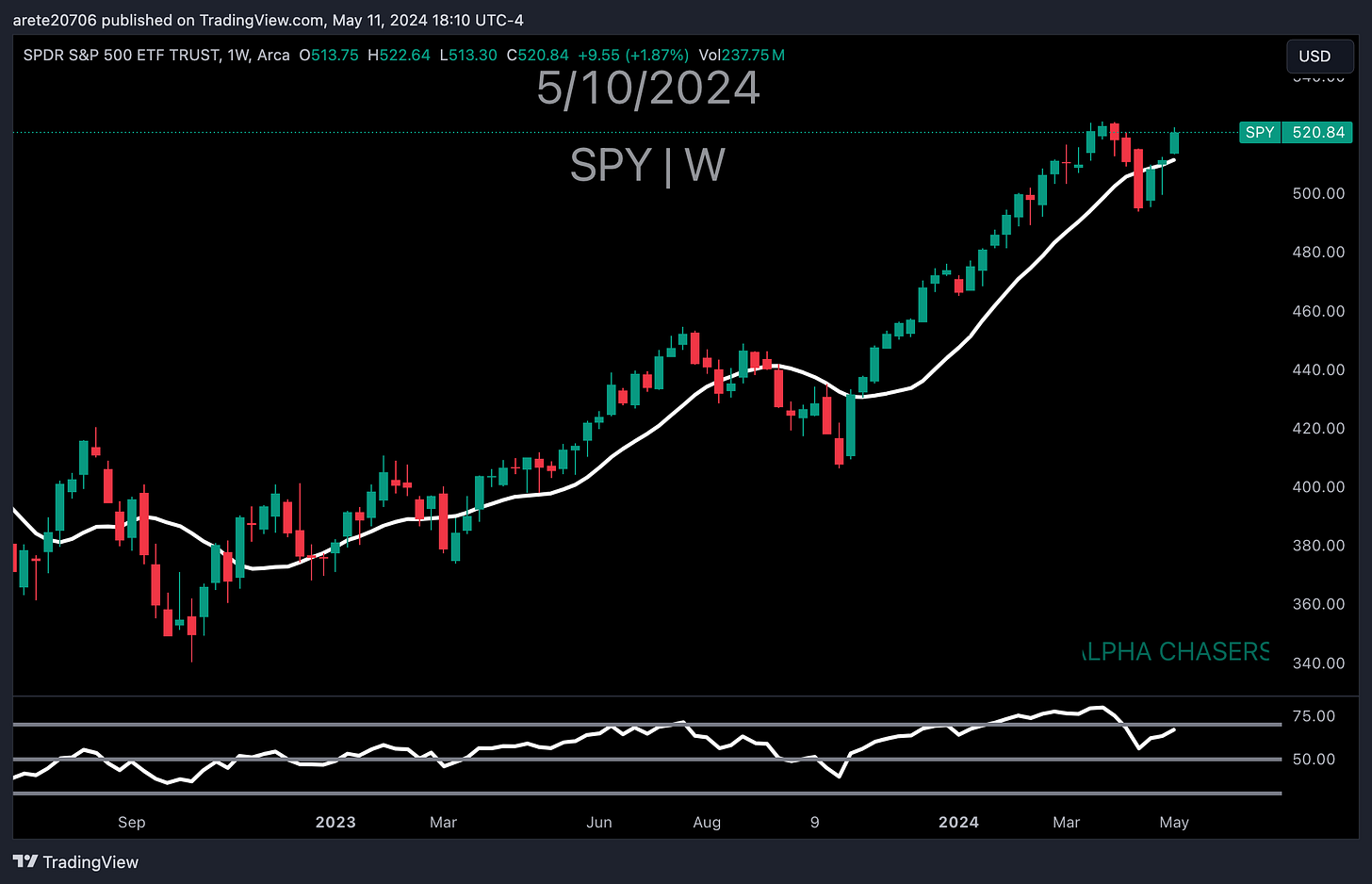Click the 400.00 price axis label
This screenshot has width=1372, height=884.
coord(1318,486)
